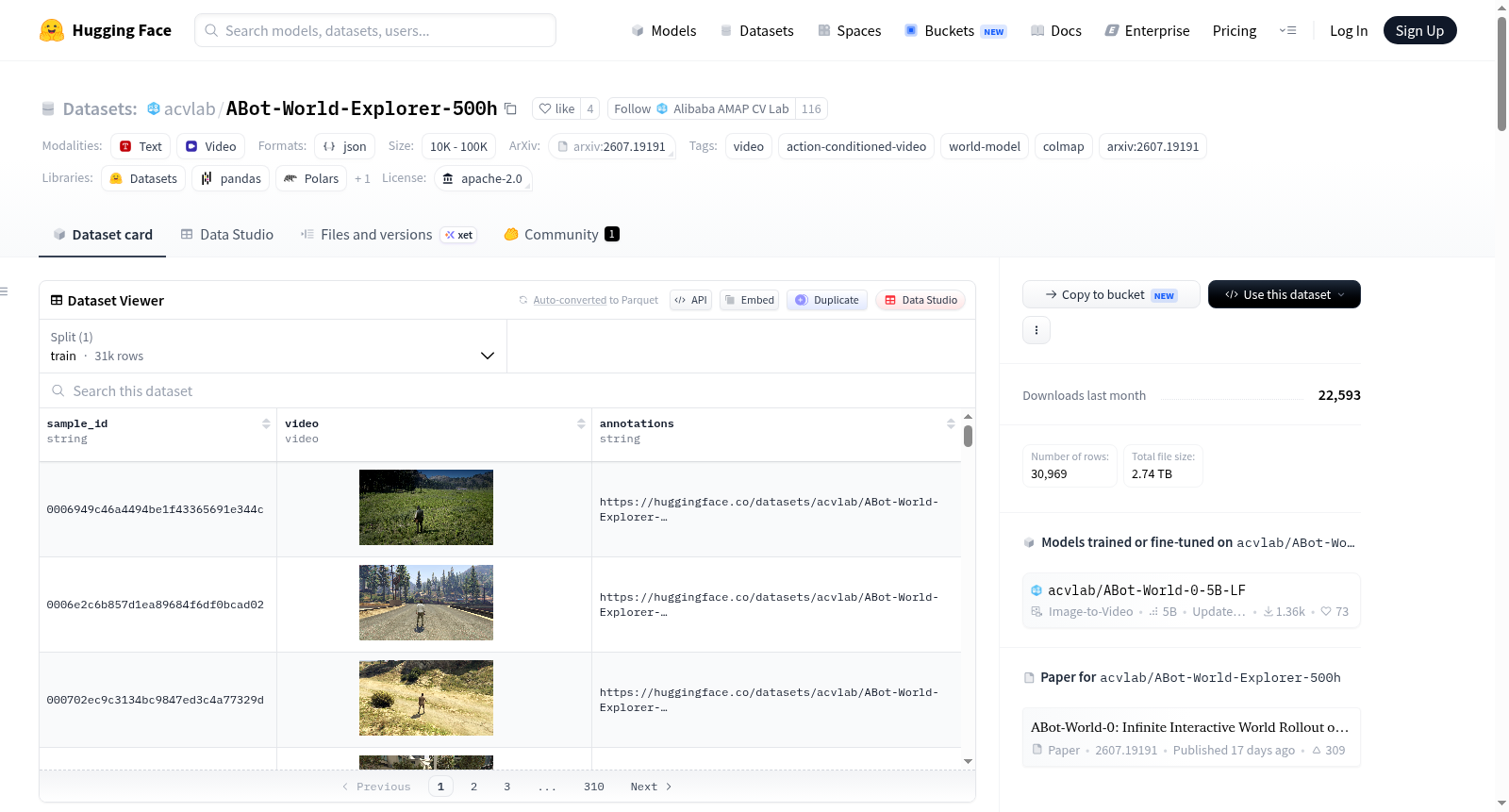Open the grassy field video thumbnail

426,507
